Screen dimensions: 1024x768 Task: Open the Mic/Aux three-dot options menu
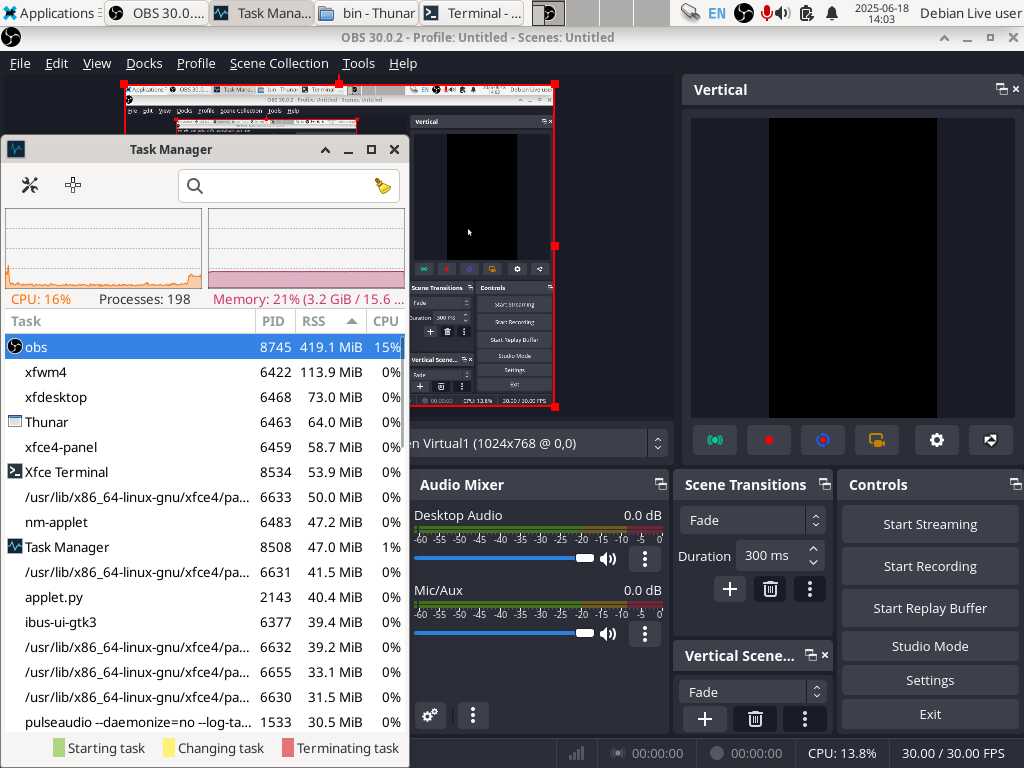tap(645, 633)
